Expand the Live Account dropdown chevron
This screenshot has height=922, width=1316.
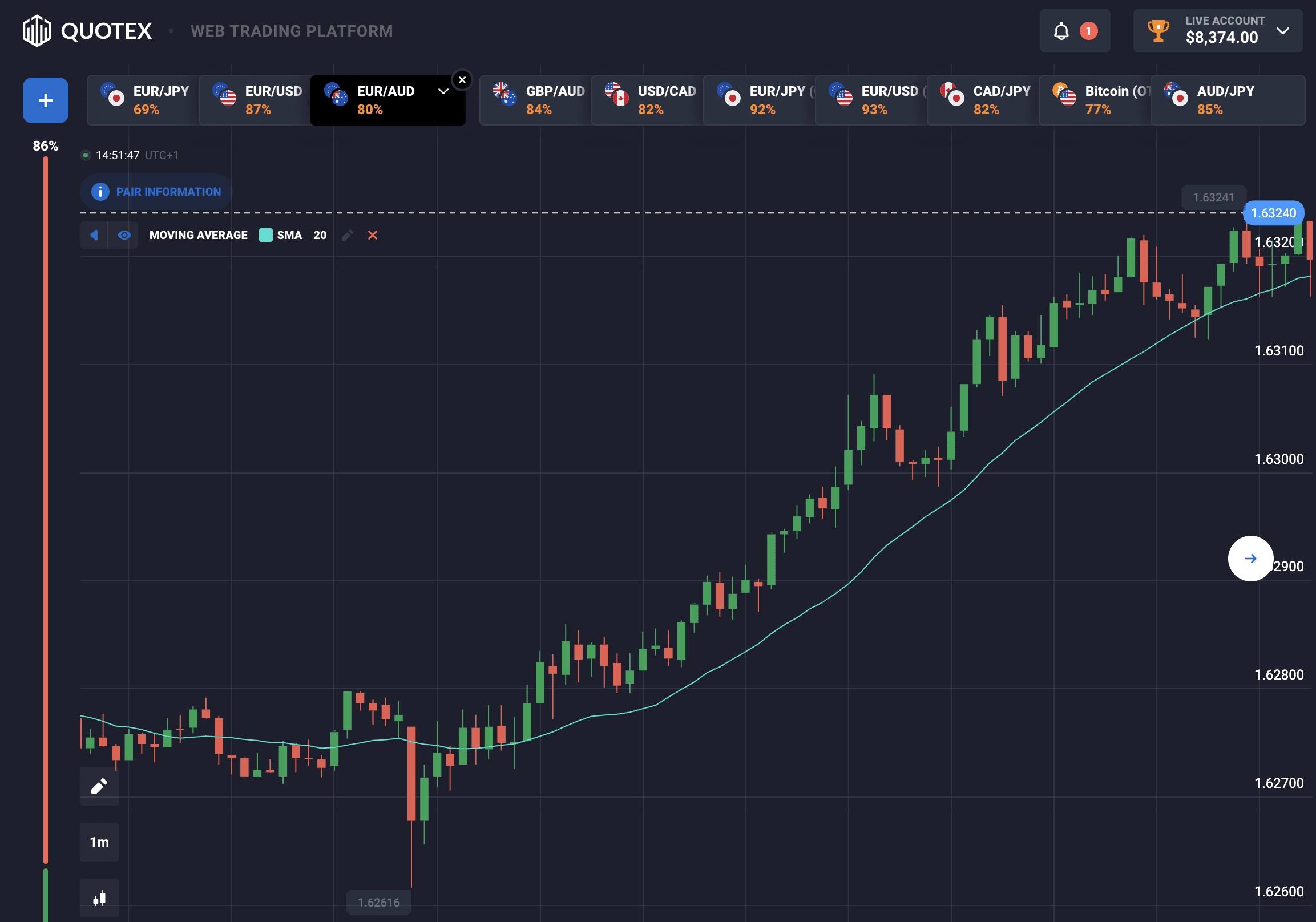click(x=1283, y=31)
